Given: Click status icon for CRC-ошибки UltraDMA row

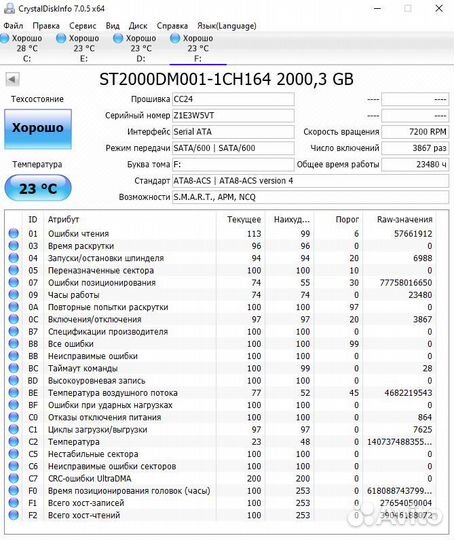Looking at the screenshot, I should (14, 478).
